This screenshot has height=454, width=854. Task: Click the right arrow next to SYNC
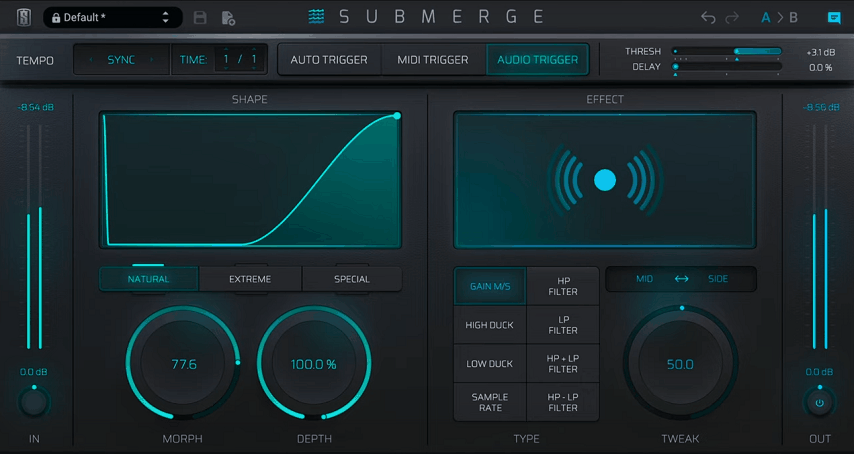pyautogui.click(x=151, y=60)
